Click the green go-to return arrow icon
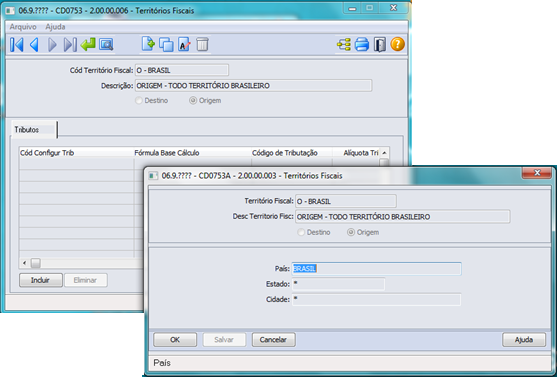Viewport: 557px width, 377px height. 88,45
